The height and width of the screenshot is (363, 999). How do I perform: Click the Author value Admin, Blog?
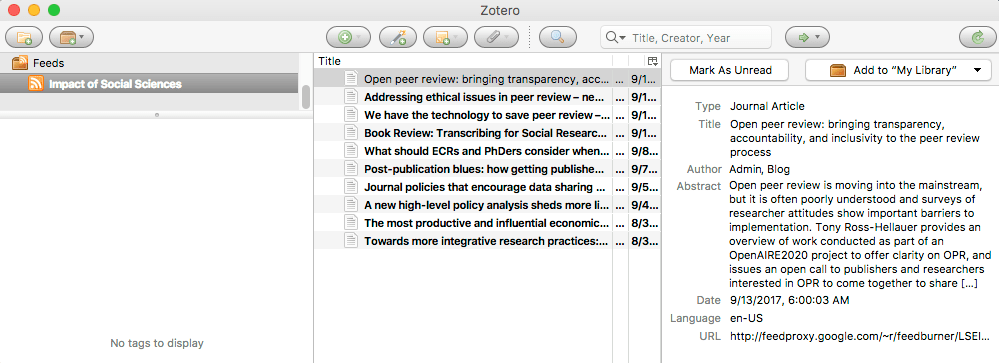pyautogui.click(x=759, y=169)
